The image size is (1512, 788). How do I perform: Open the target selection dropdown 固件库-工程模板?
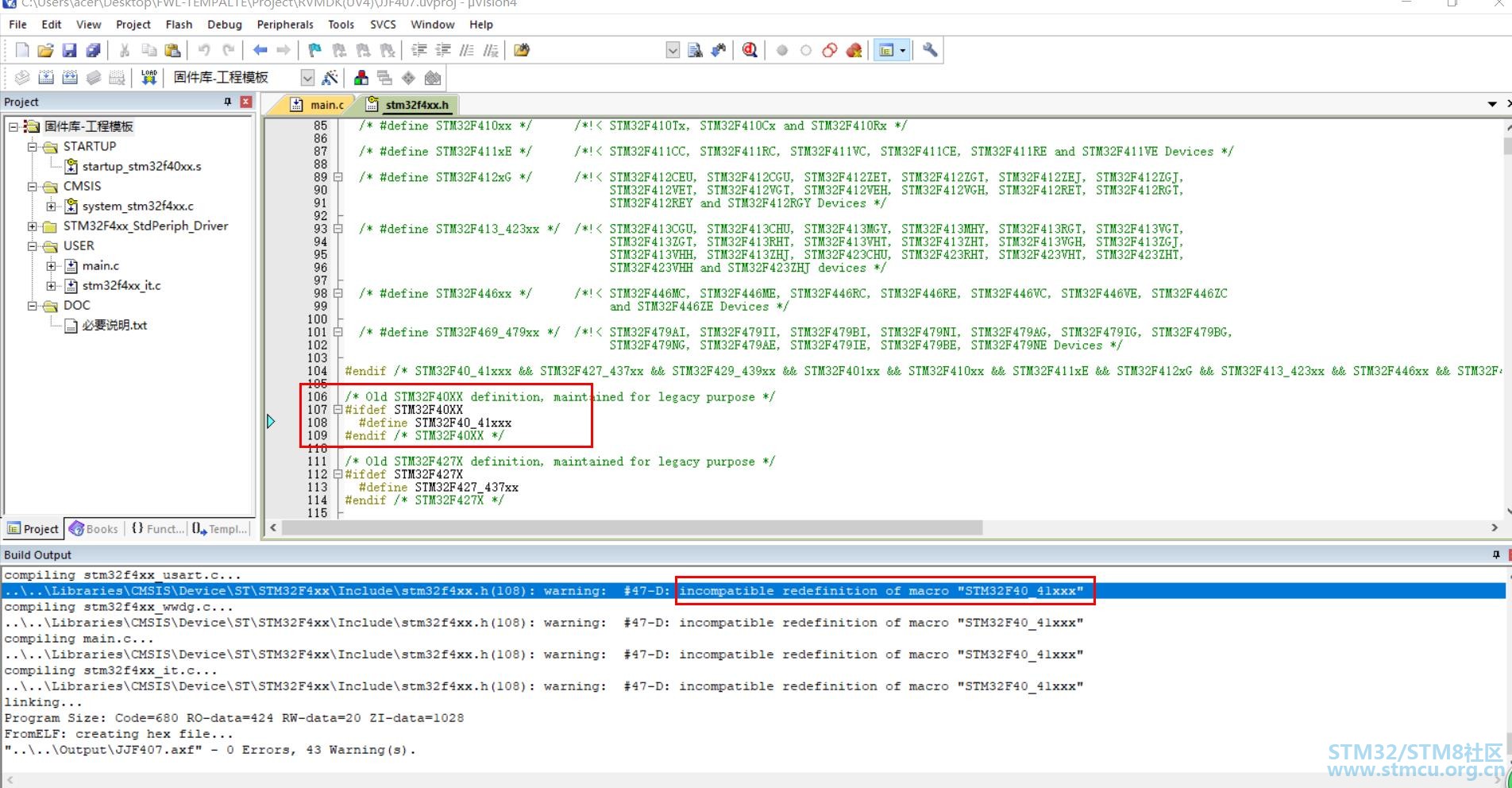[307, 77]
